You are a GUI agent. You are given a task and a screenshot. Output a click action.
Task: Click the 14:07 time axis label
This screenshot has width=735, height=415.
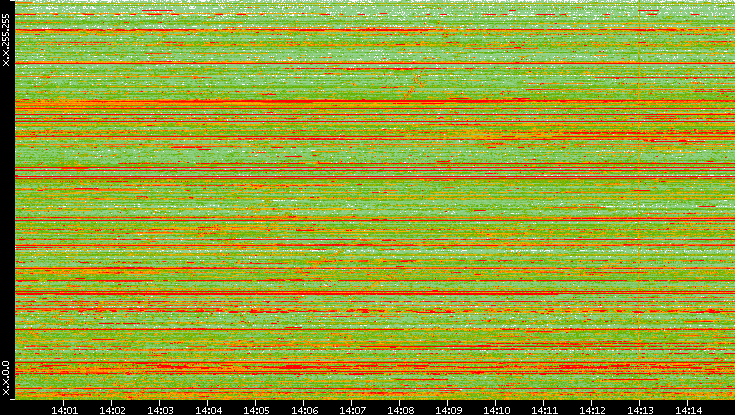pos(352,410)
